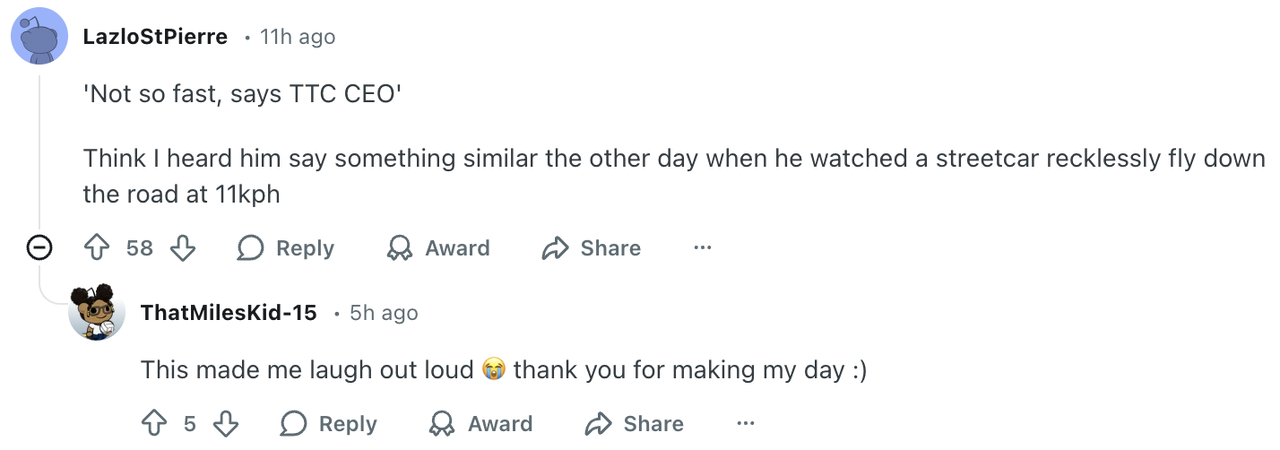Open the '5h ago' reply timestamp
This screenshot has width=1280, height=450.
[x=383, y=313]
